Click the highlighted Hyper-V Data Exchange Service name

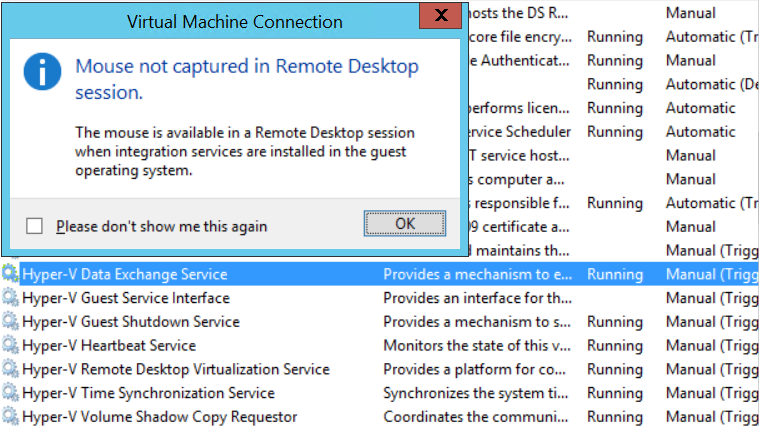(125, 274)
